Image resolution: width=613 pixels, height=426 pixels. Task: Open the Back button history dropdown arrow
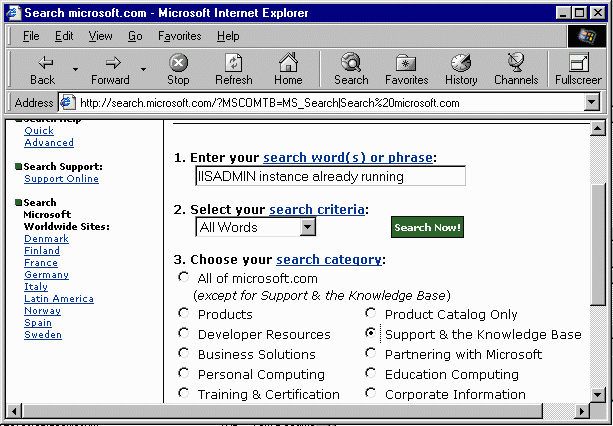pyautogui.click(x=74, y=69)
